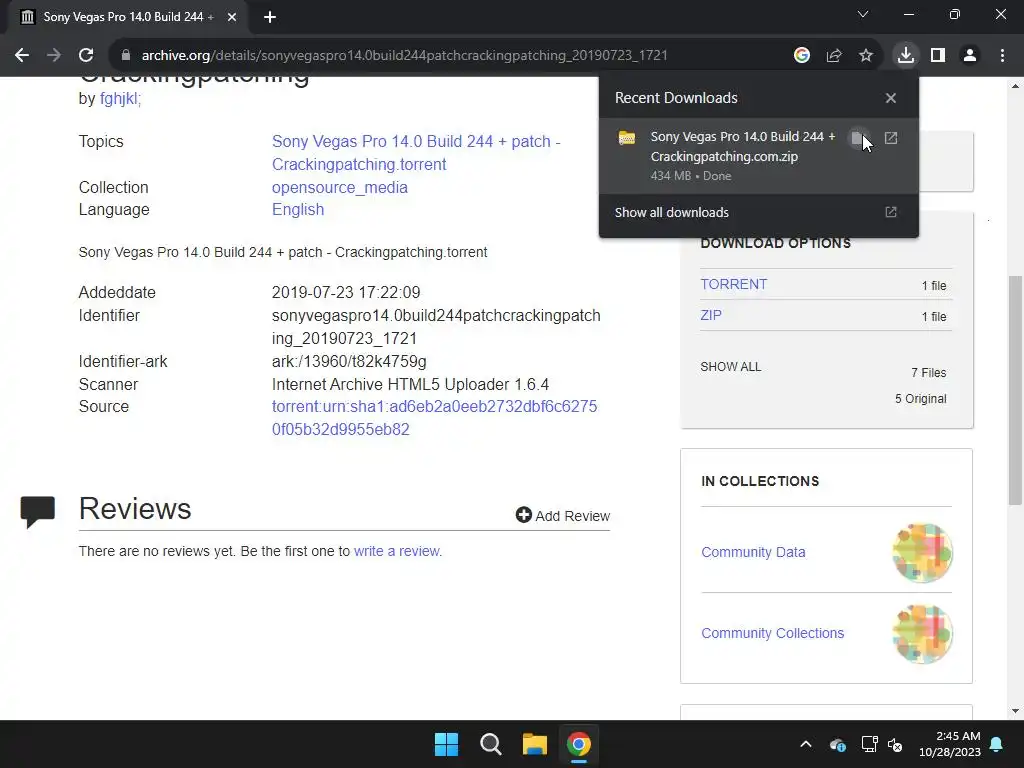
Task: Click the Internet Archive HTML5 Uploader 1.6.4 text
Action: 410,385
